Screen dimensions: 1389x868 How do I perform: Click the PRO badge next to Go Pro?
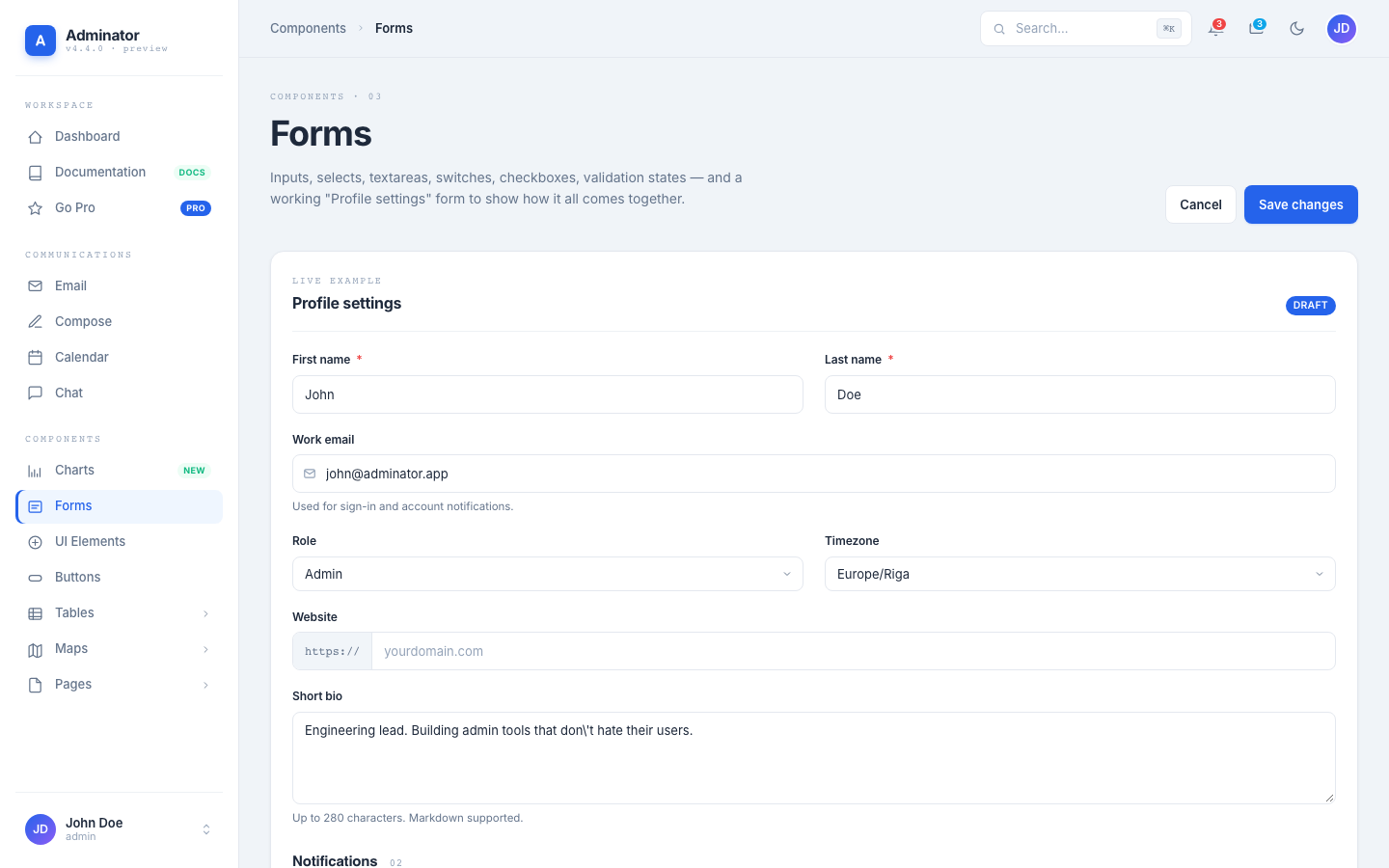(x=196, y=208)
